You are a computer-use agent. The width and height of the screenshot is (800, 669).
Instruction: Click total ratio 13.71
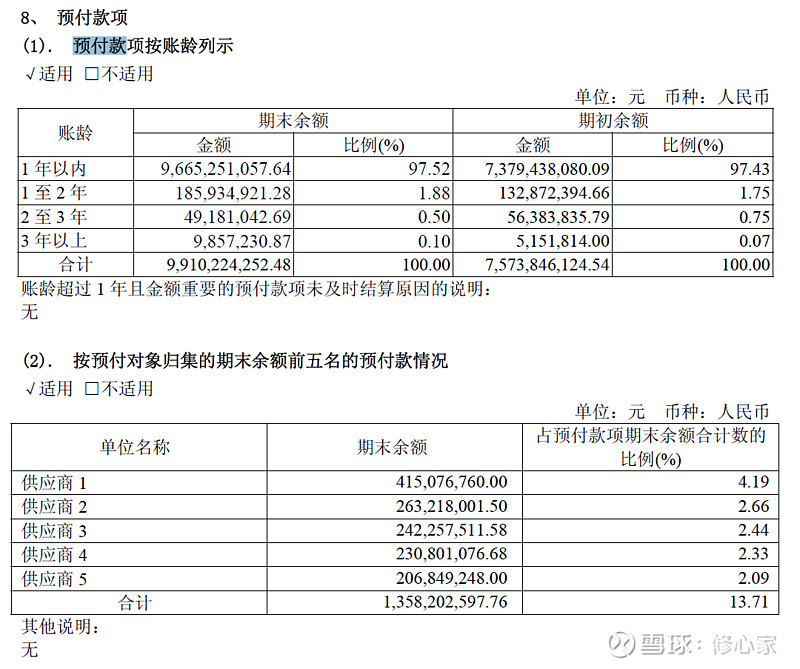coord(749,602)
